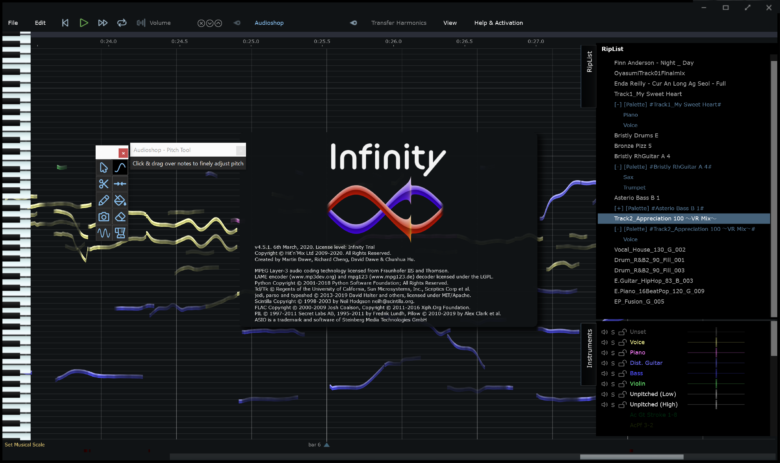Mute the Voice instrument
Image resolution: width=780 pixels, height=463 pixels.
click(604, 342)
